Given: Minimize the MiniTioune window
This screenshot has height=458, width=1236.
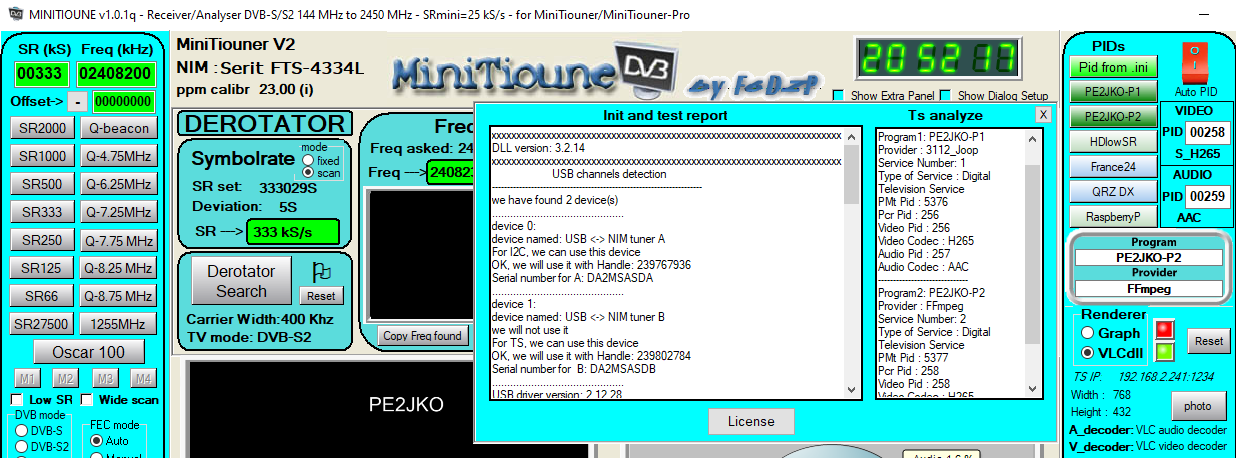Looking at the screenshot, I should 1203,14.
